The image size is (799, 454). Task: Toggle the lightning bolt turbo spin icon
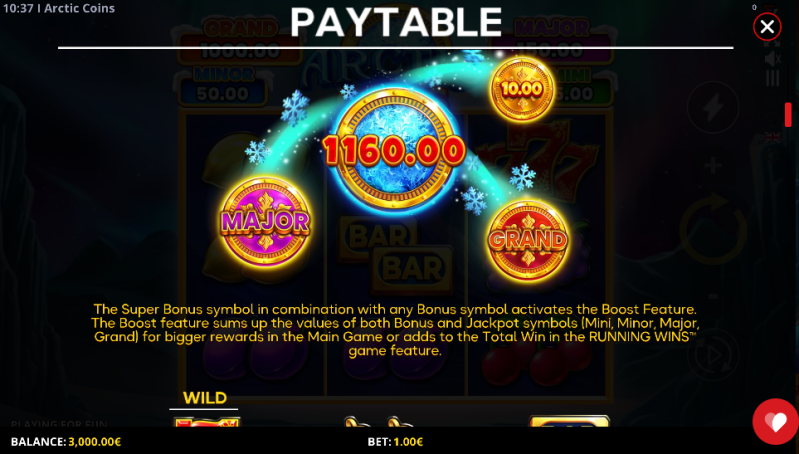tap(713, 107)
